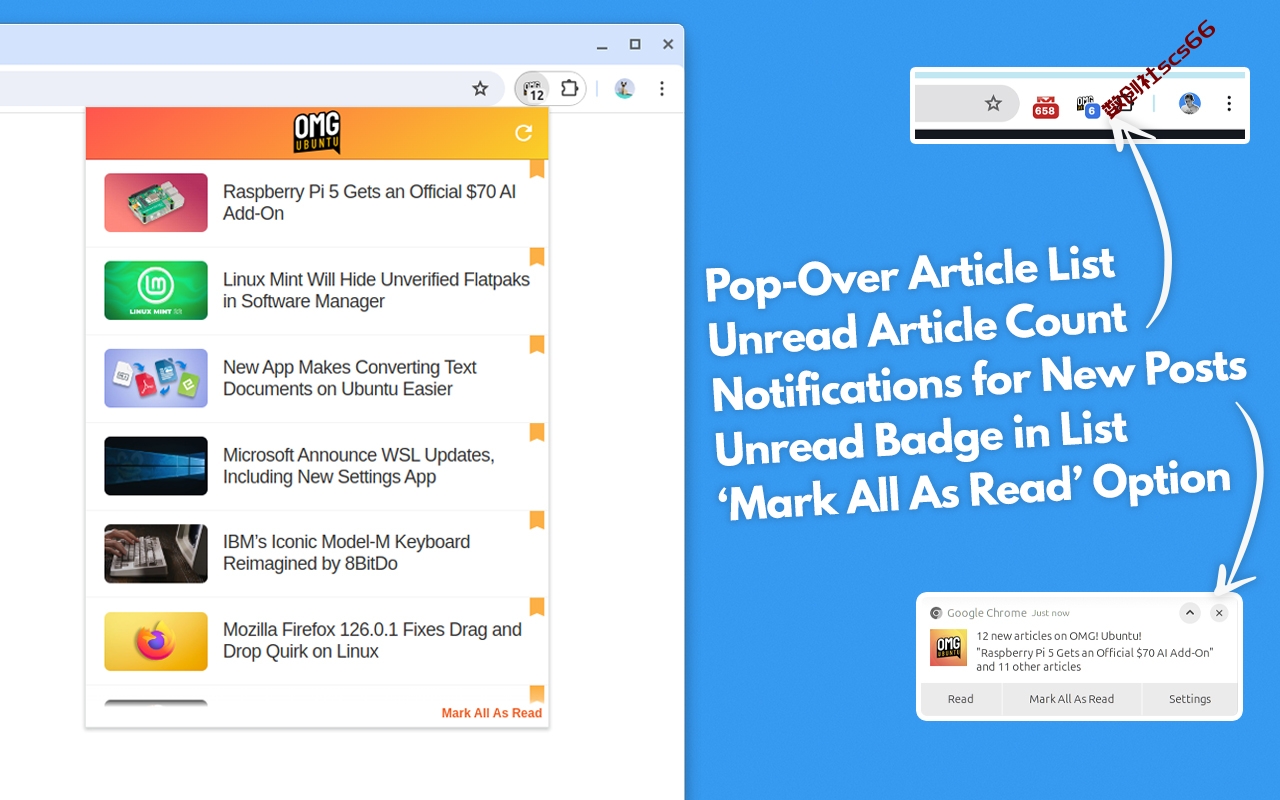Viewport: 1280px width, 800px height.
Task: Open 'IBM's Iconic Model-M Keyboard Reimagined' headline
Action: pos(346,553)
